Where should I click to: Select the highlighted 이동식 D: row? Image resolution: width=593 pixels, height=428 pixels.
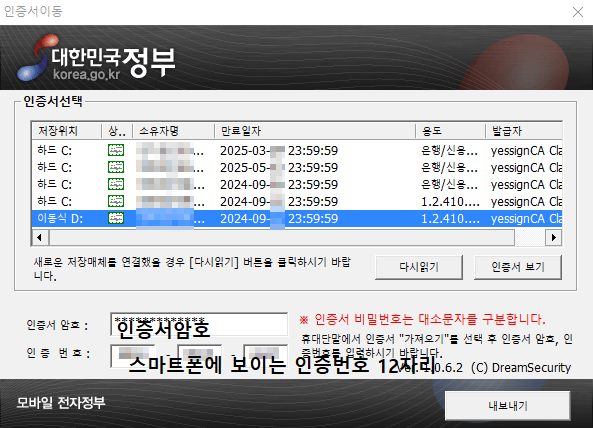tap(297, 218)
